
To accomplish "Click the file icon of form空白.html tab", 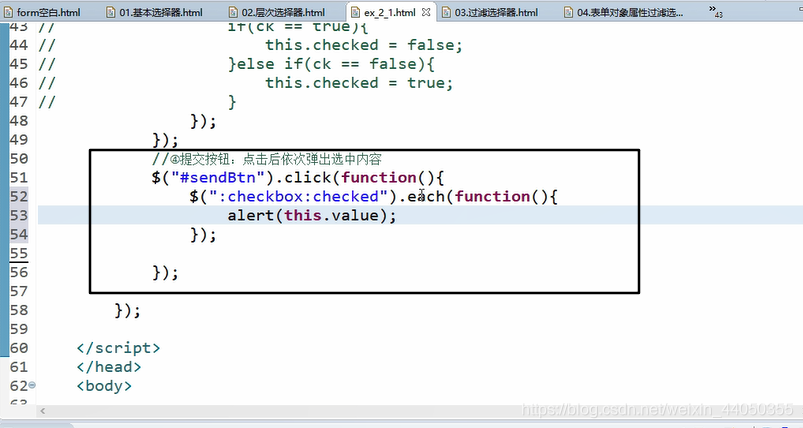I will click(x=8, y=12).
